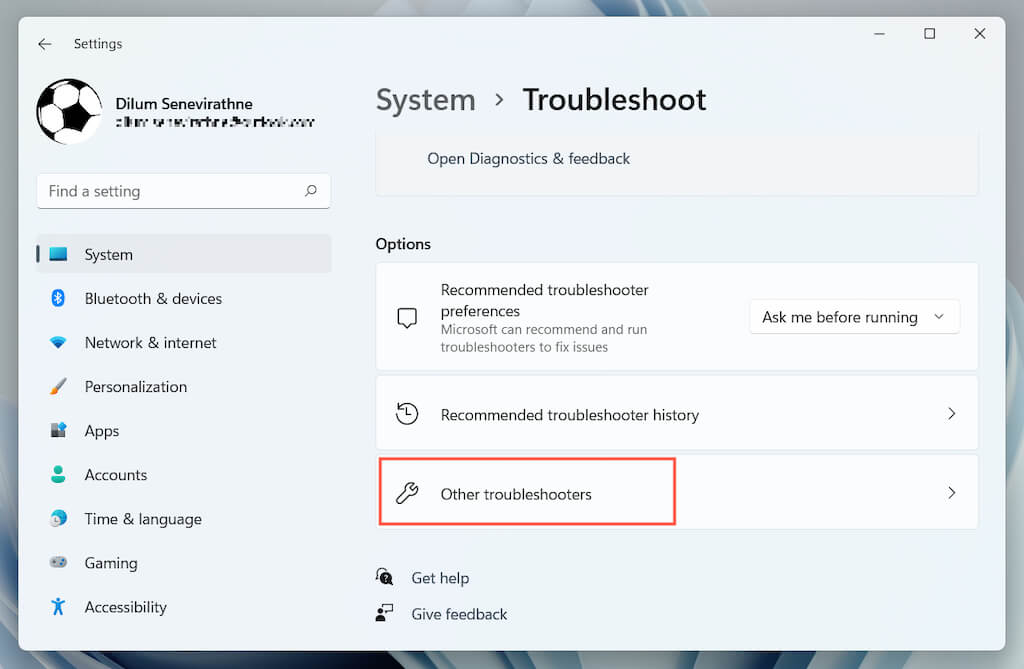Viewport: 1024px width, 669px height.
Task: Open the Ask me before running dropdown
Action: pos(854,316)
